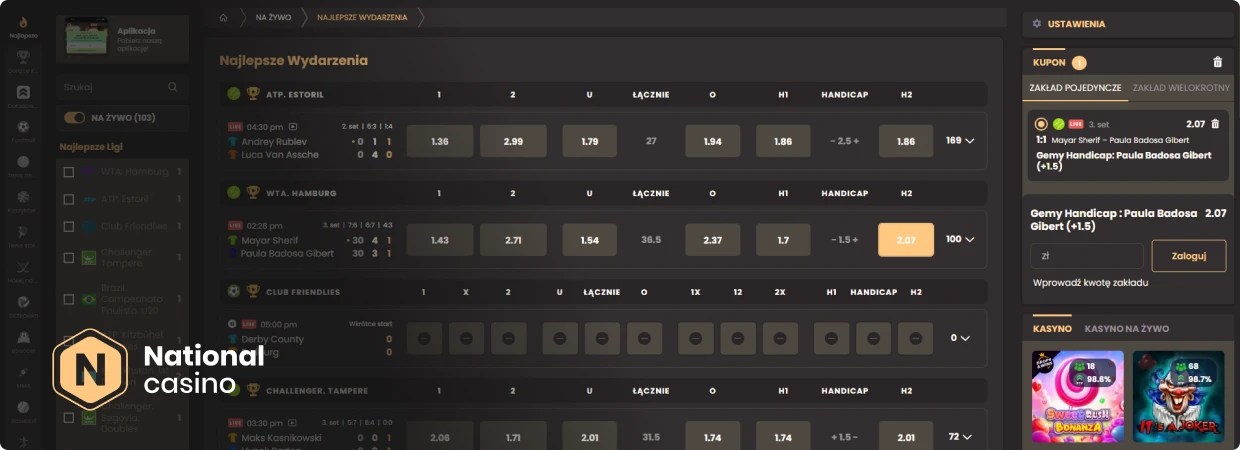Check the ATP. Estoril league checkbox

click(x=69, y=199)
